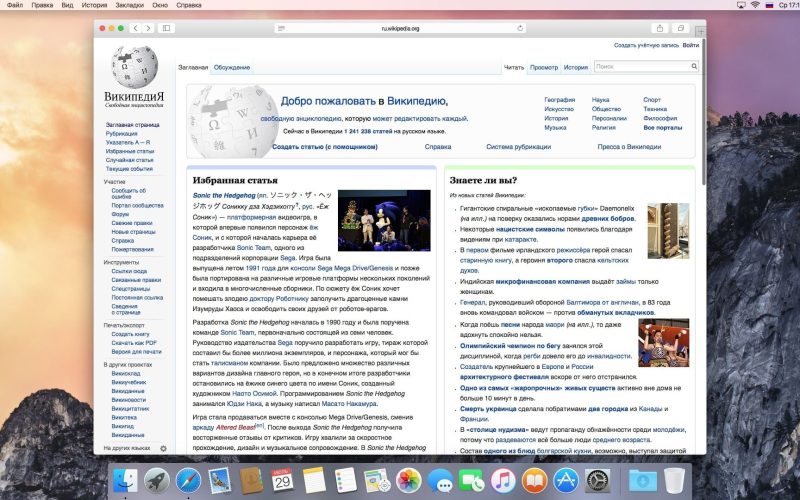Toggle Safari sidebar button

pos(166,28)
